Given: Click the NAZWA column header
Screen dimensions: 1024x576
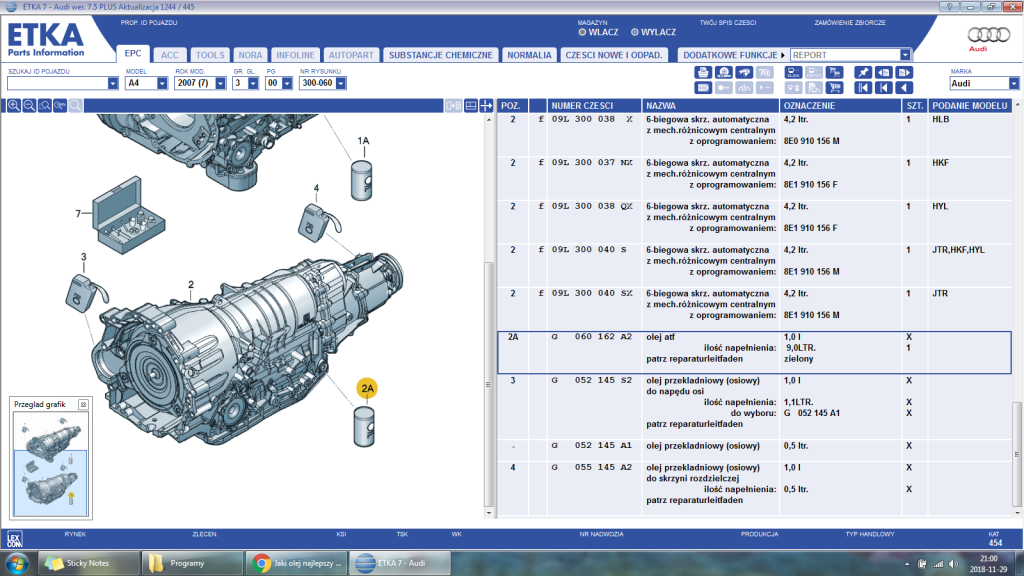Looking at the screenshot, I should click(711, 106).
